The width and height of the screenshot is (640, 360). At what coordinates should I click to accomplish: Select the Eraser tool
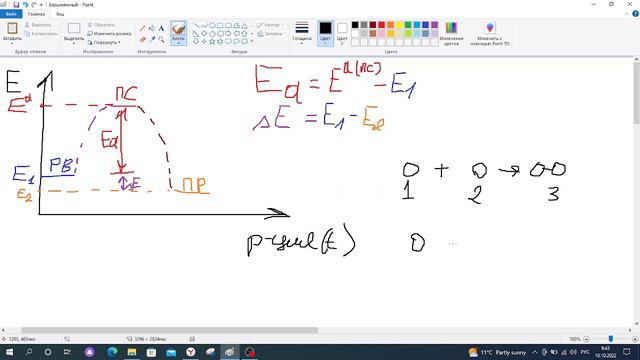click(x=142, y=40)
